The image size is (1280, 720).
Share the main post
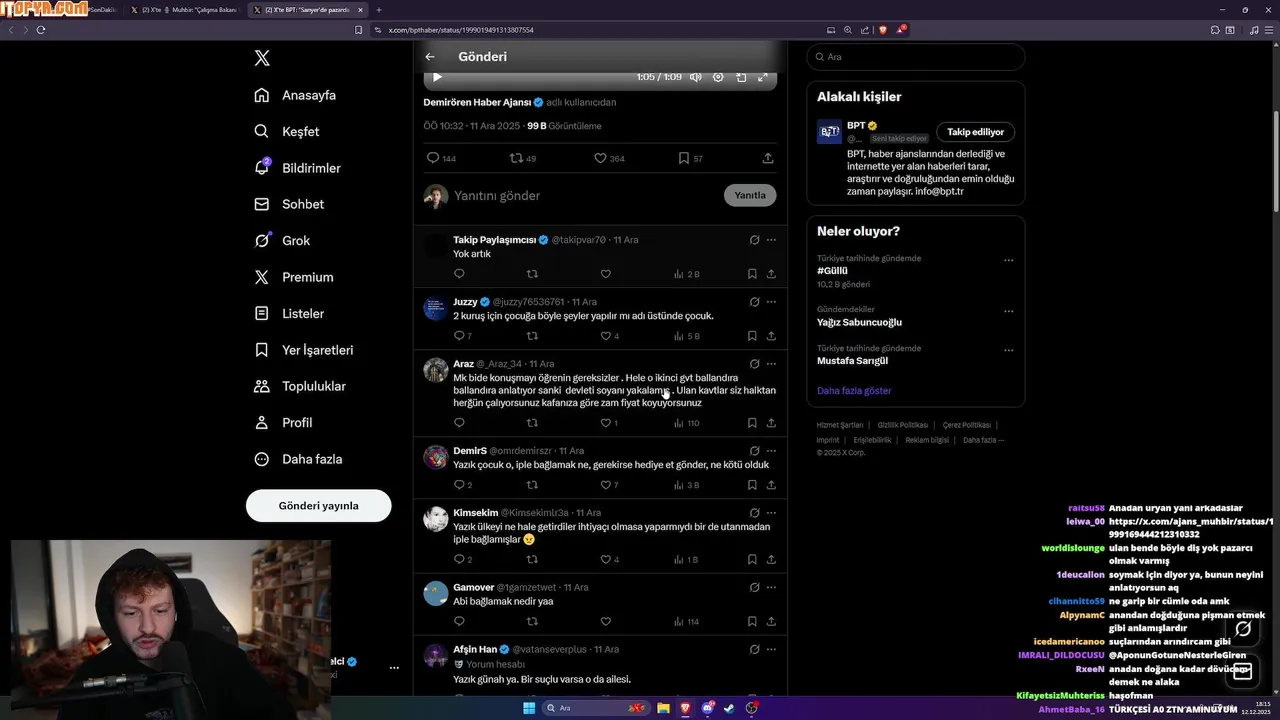click(x=768, y=158)
